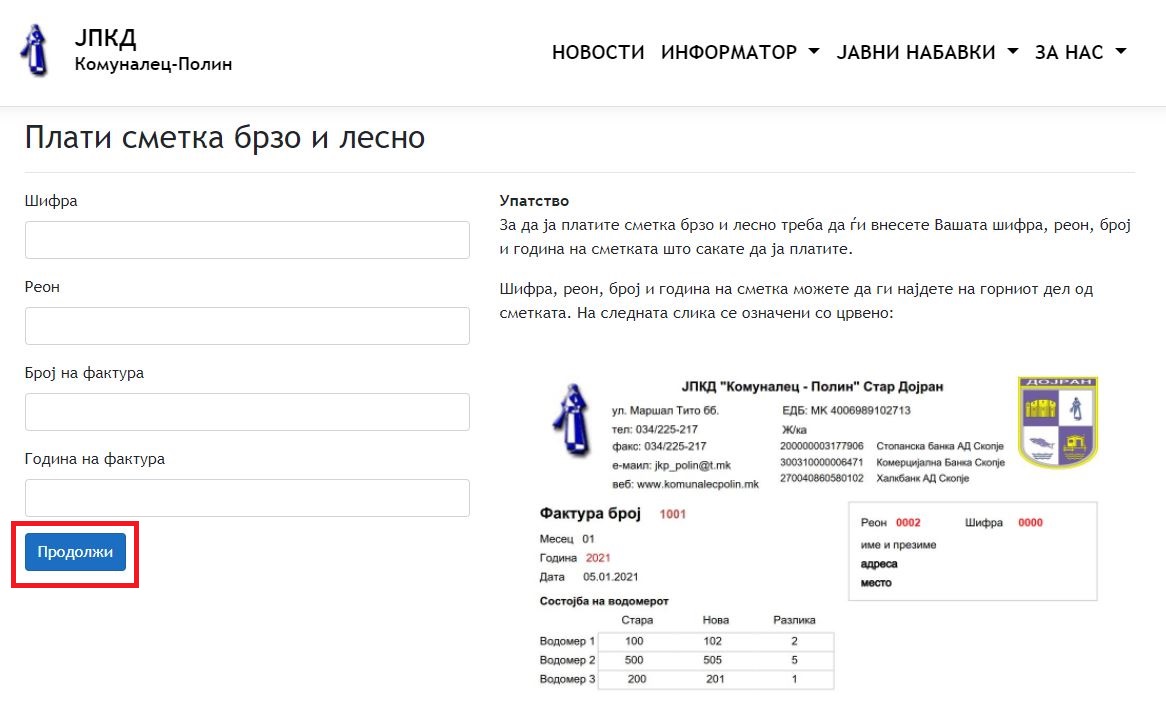Open the ЈПКД site title link
Viewport: 1166px width, 718px height.
point(105,37)
